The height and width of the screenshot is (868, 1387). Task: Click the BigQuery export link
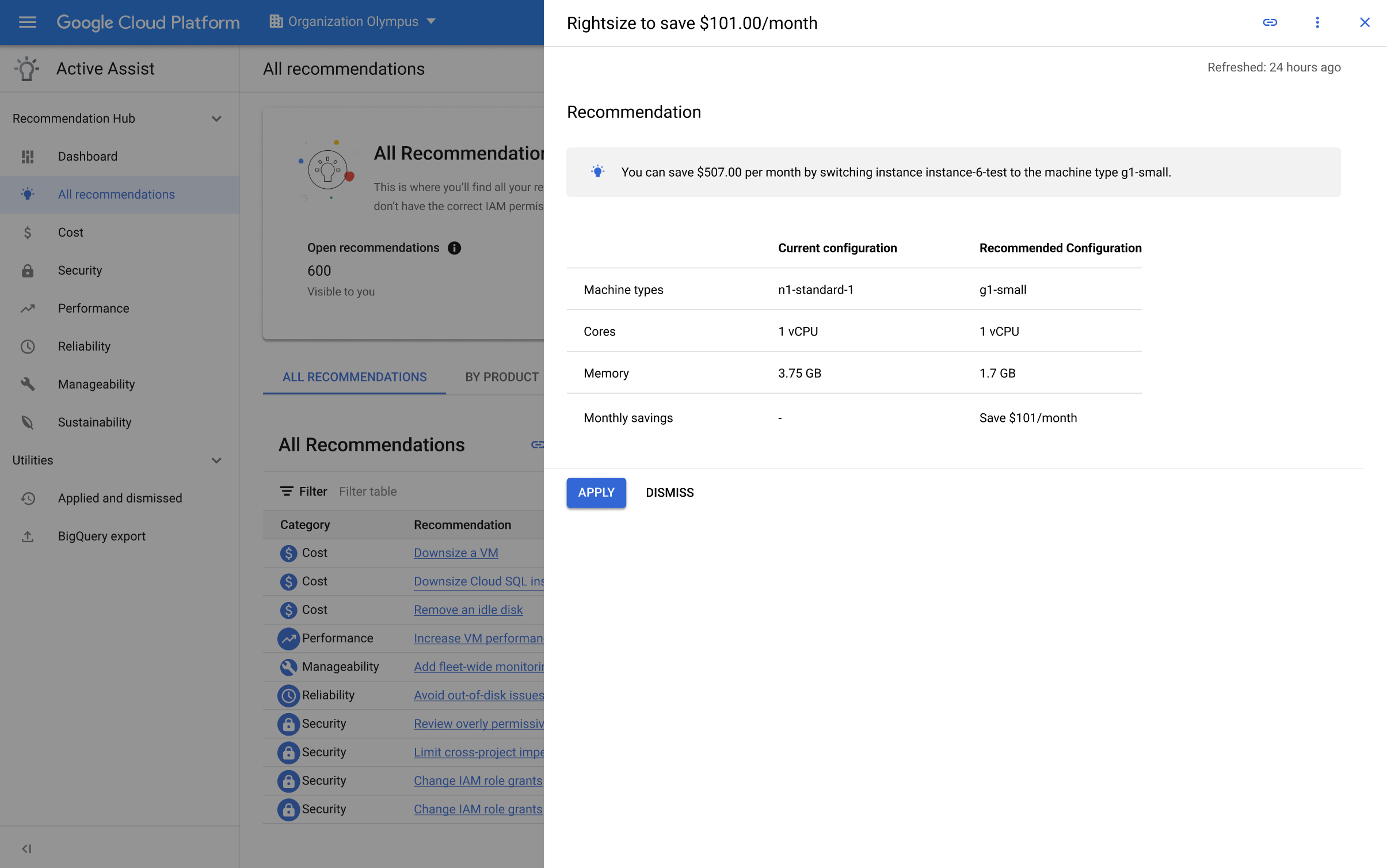(101, 536)
